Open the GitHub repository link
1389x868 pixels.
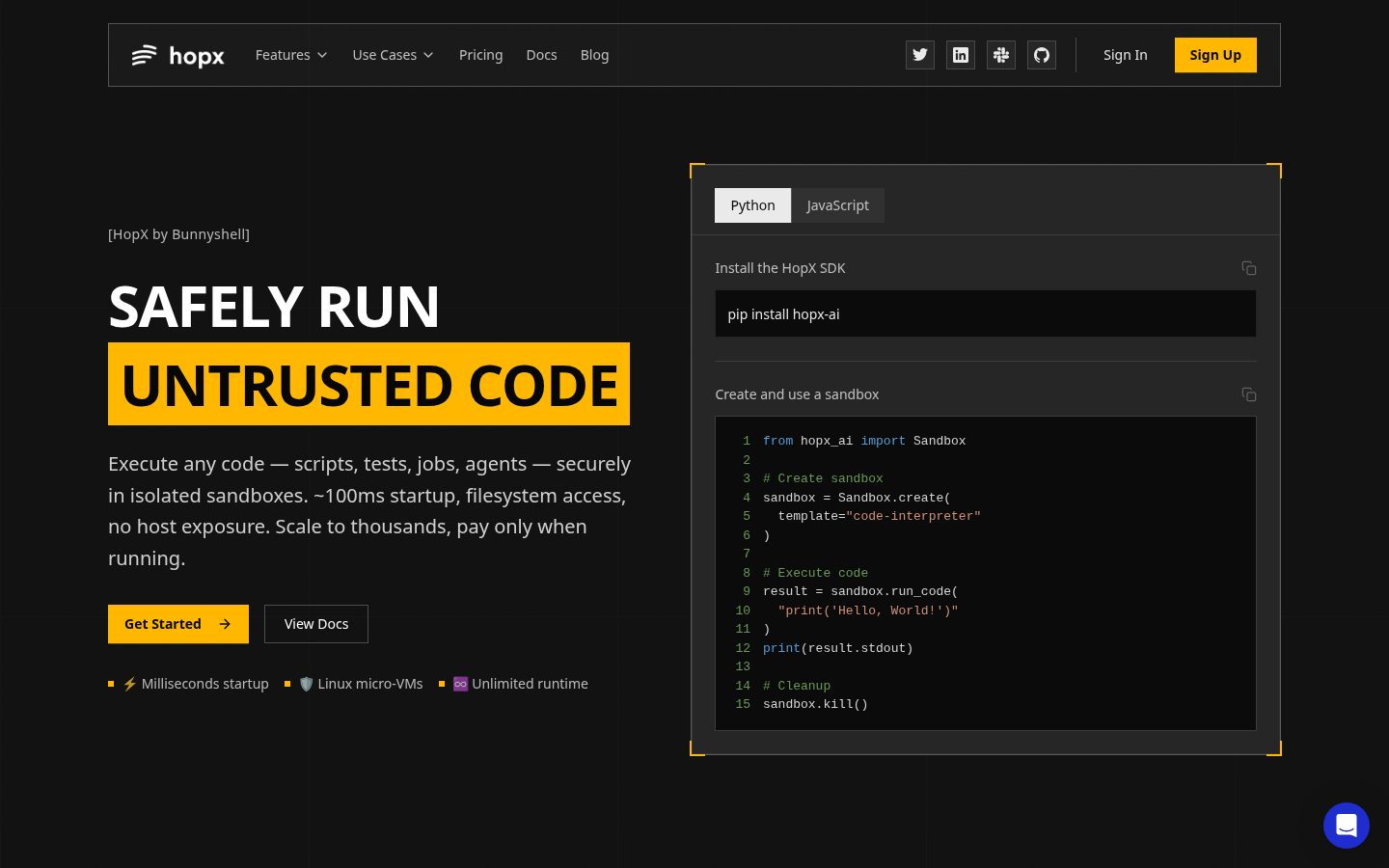click(x=1042, y=55)
